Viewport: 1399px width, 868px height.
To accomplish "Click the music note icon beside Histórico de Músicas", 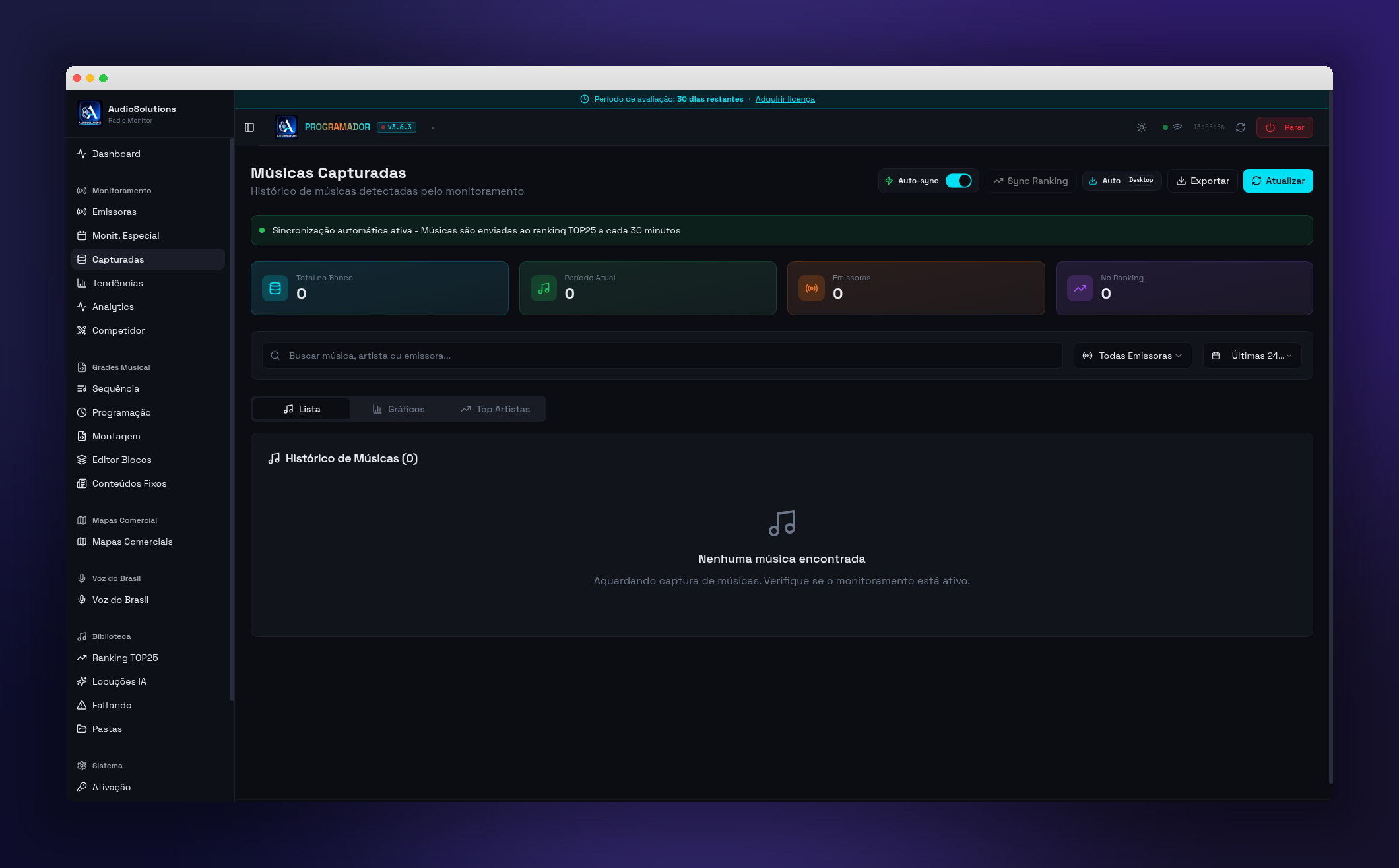I will point(274,458).
